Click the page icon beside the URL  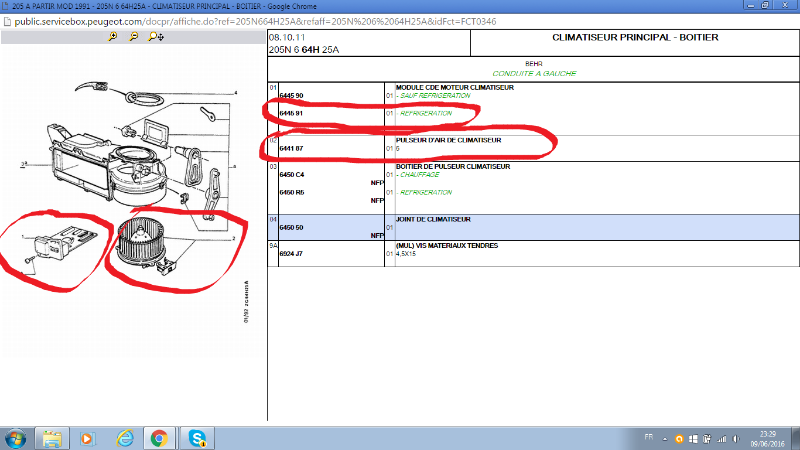pos(7,22)
